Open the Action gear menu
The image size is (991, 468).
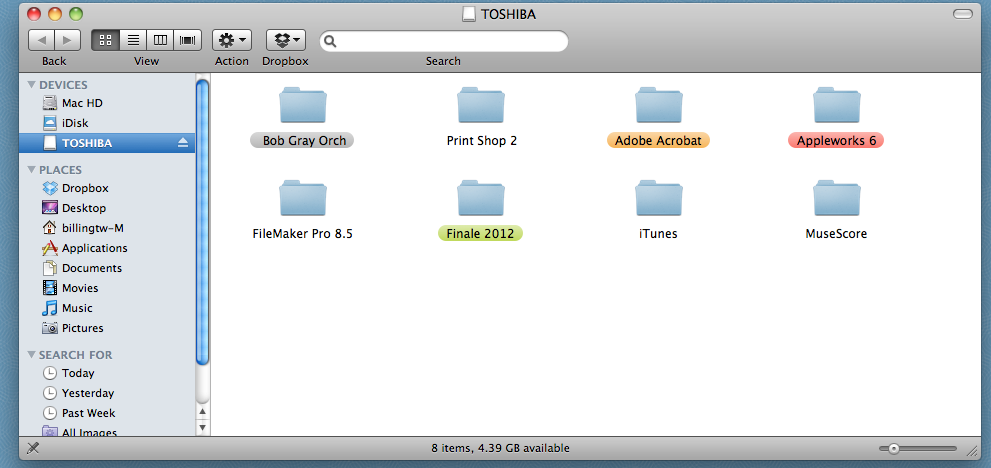pyautogui.click(x=232, y=40)
